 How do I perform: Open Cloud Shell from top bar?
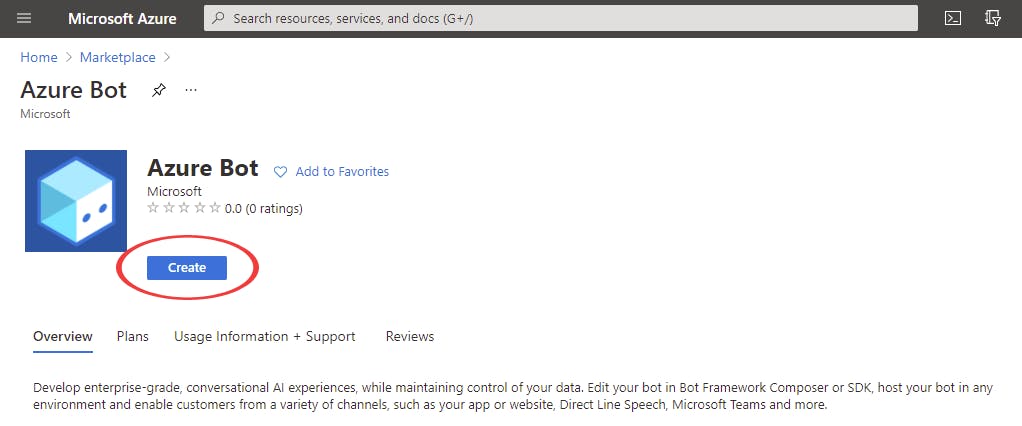(x=953, y=18)
